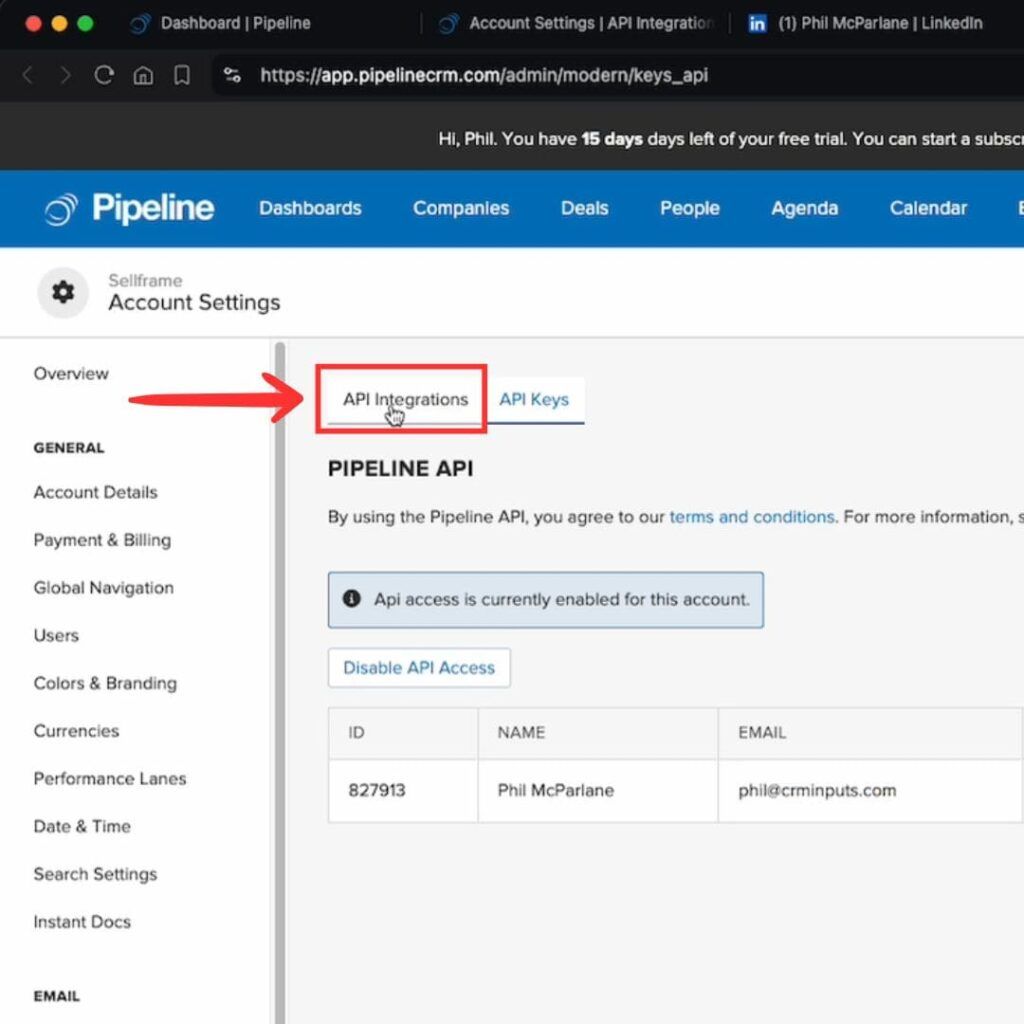Open site settings icon in address bar
The width and height of the screenshot is (1024, 1024).
pos(232,76)
